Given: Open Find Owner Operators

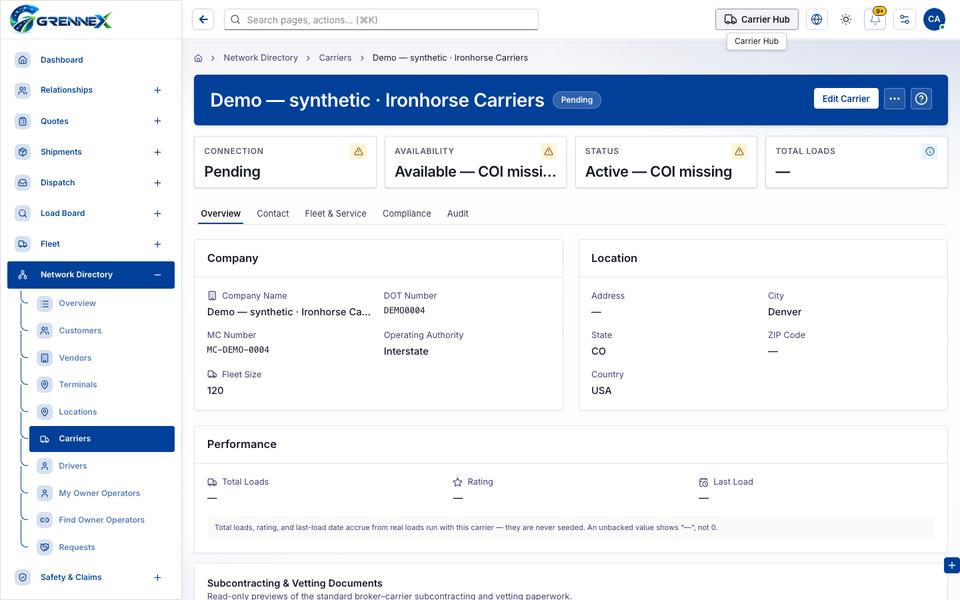Looking at the screenshot, I should pos(102,520).
